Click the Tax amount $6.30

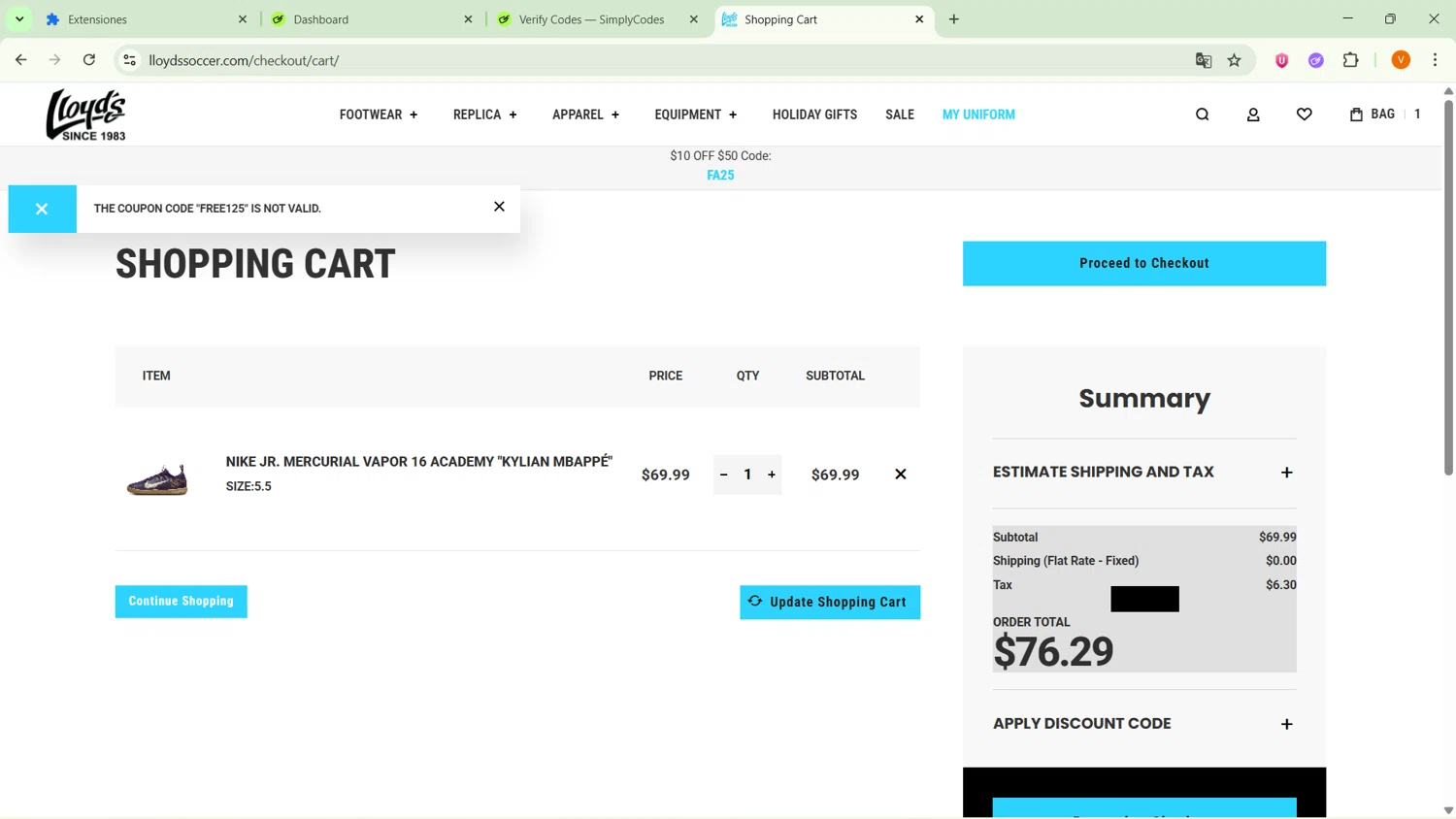coord(1280,585)
